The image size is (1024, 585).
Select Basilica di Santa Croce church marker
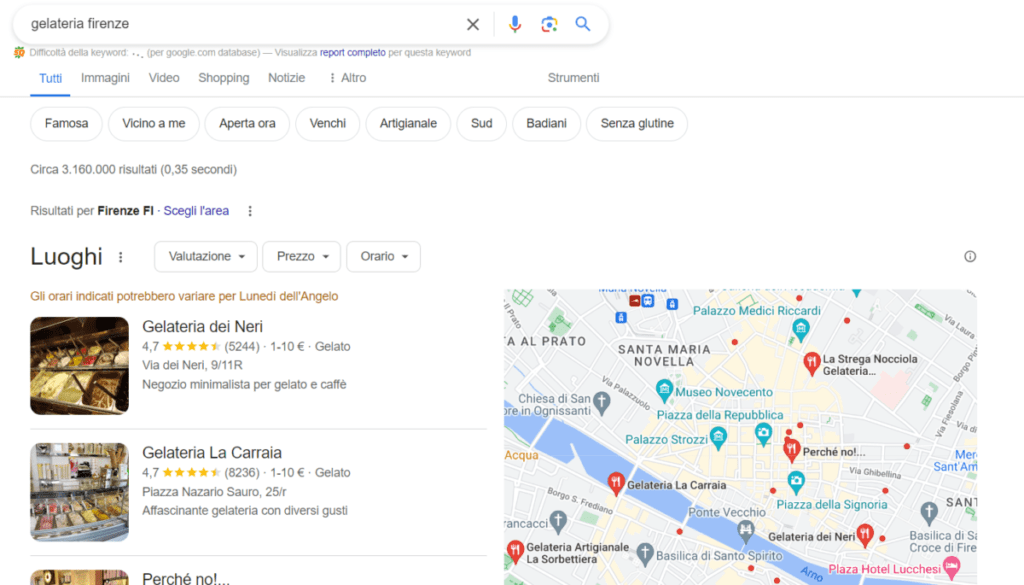[x=929, y=513]
